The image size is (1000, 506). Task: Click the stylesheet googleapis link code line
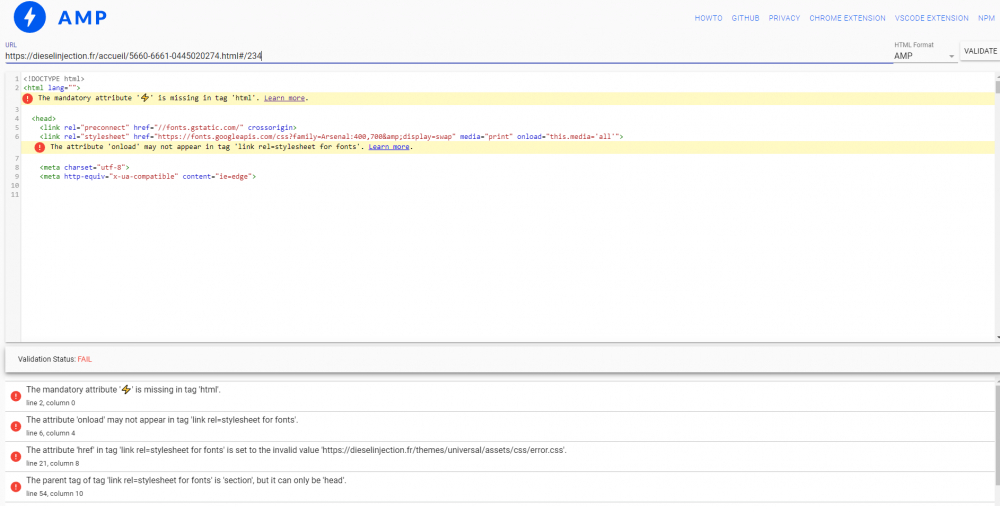pyautogui.click(x=331, y=137)
